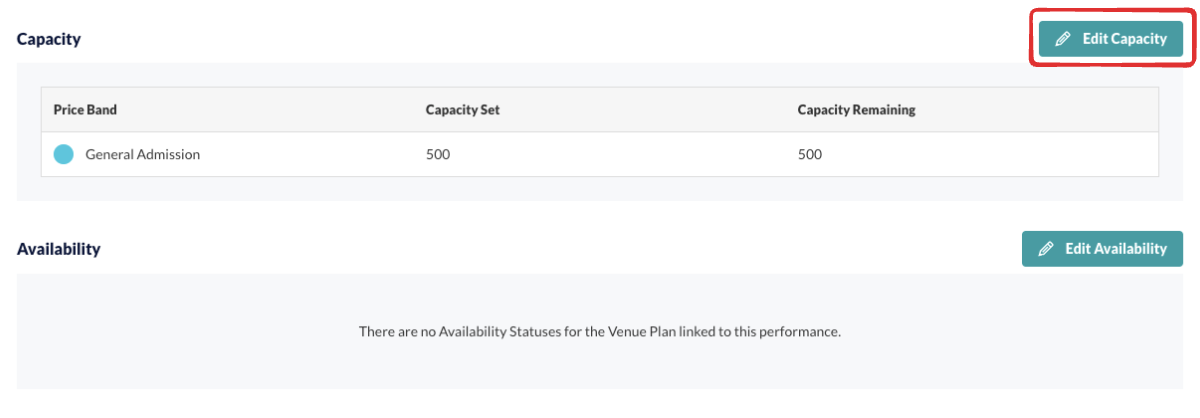The height and width of the screenshot is (418, 1200).
Task: Click the no Availability Statuses message
Action: [x=600, y=330]
